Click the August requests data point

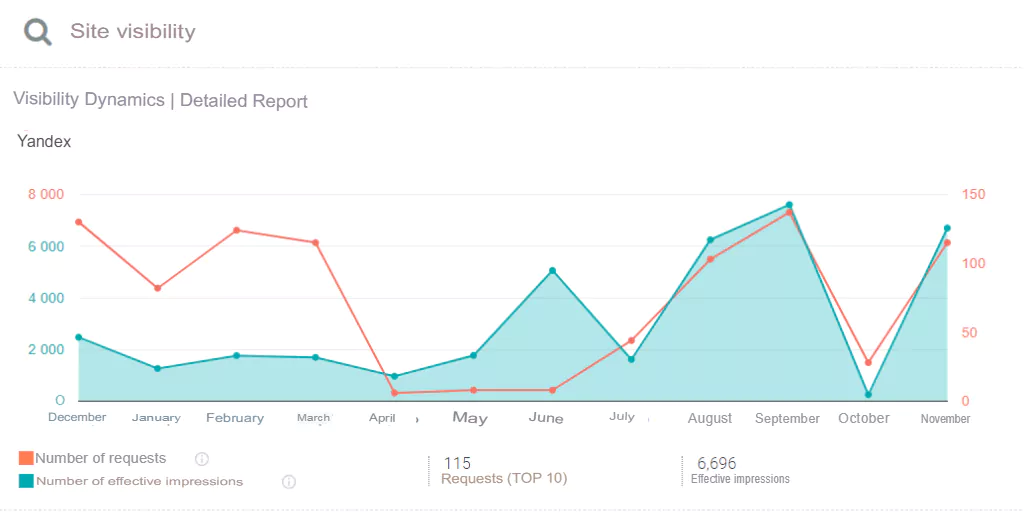[x=711, y=259]
